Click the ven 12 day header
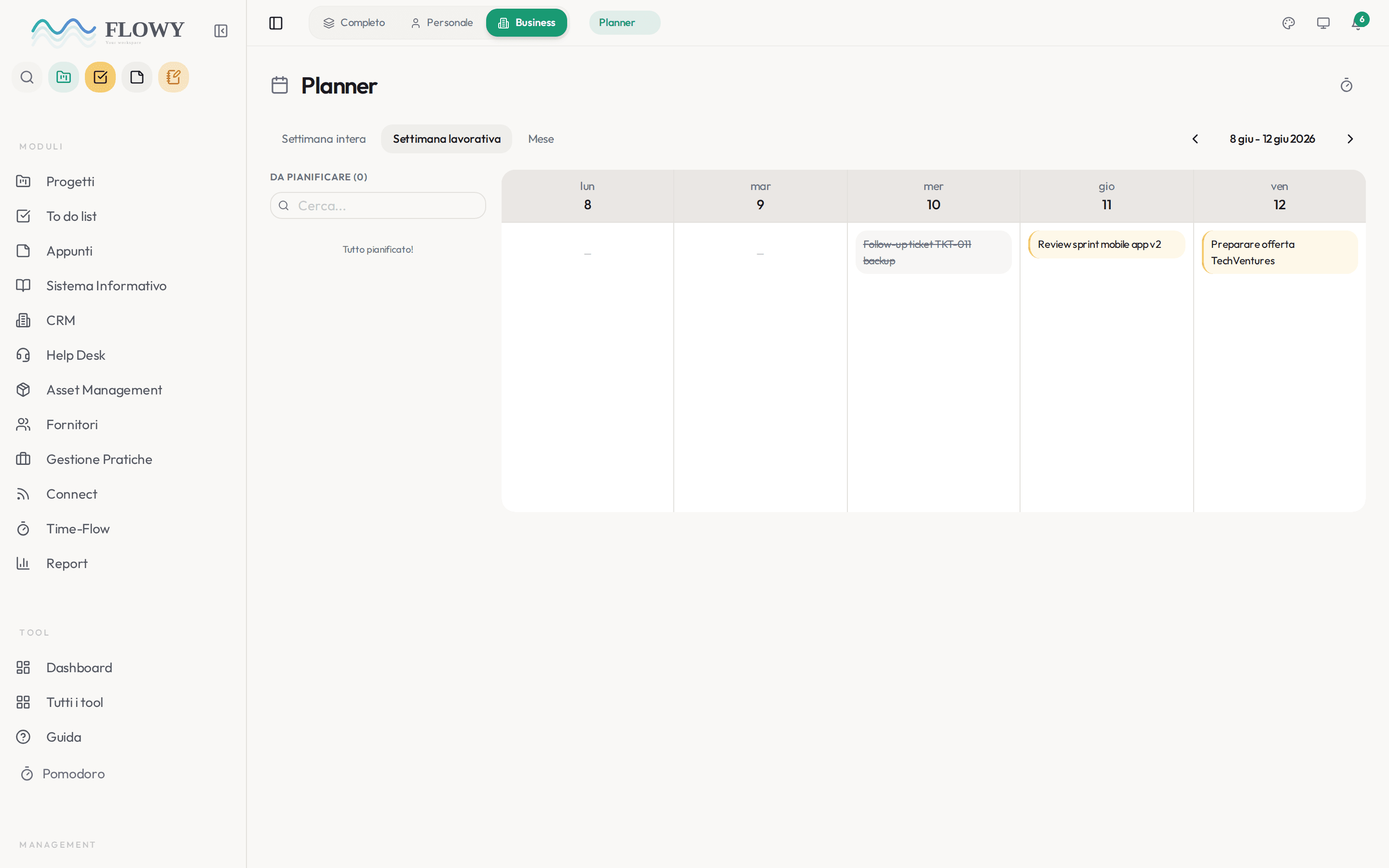The image size is (1389, 868). tap(1280, 196)
